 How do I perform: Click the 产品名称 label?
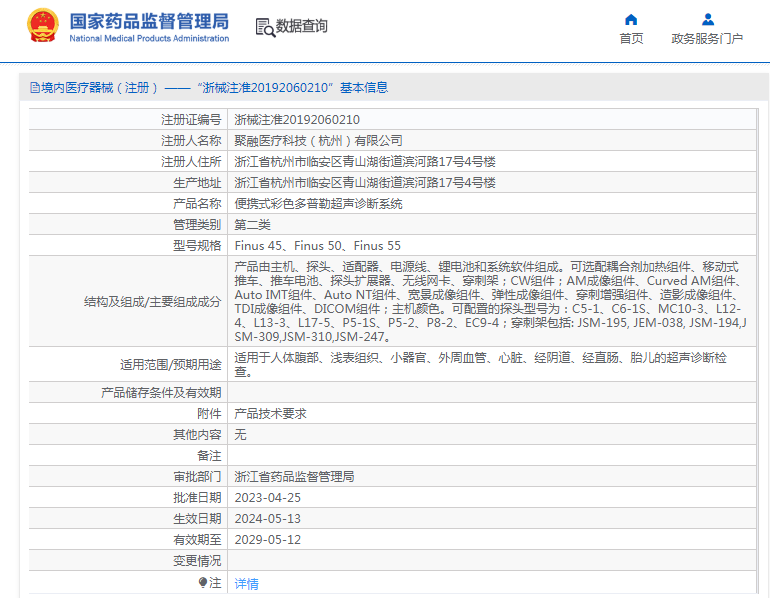pyautogui.click(x=197, y=204)
